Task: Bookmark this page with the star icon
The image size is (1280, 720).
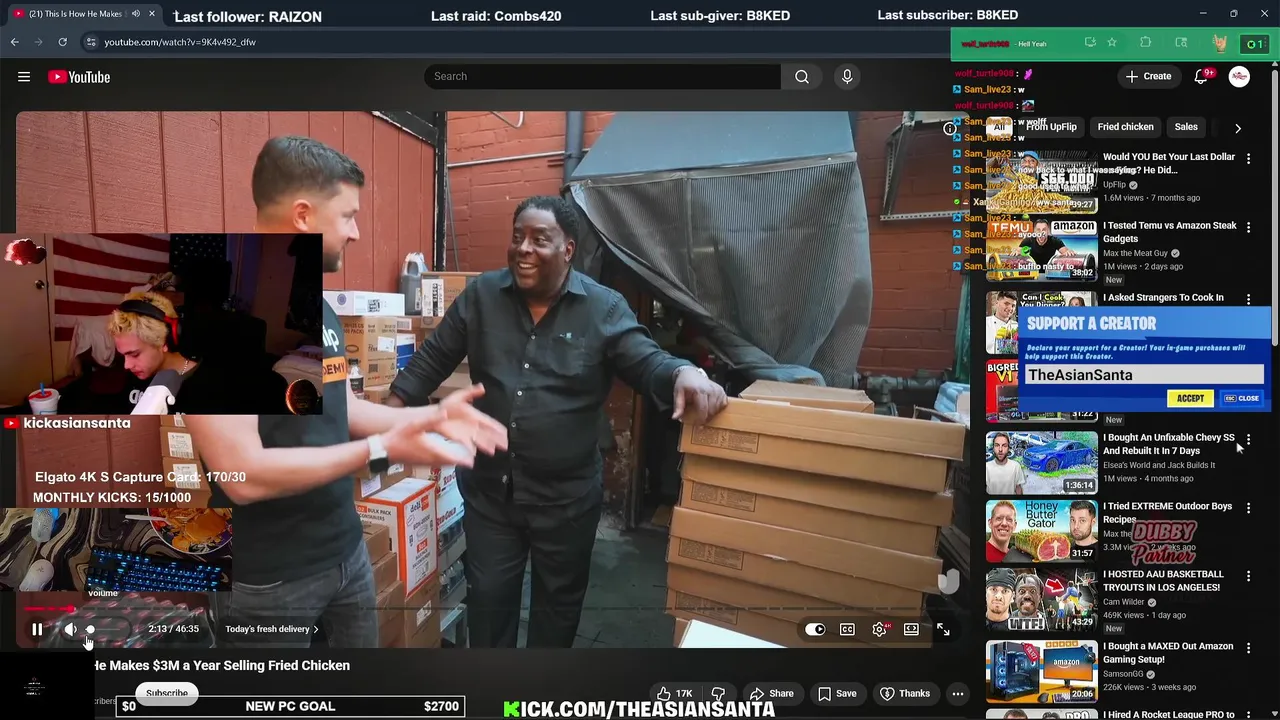Action: pyautogui.click(x=1112, y=43)
